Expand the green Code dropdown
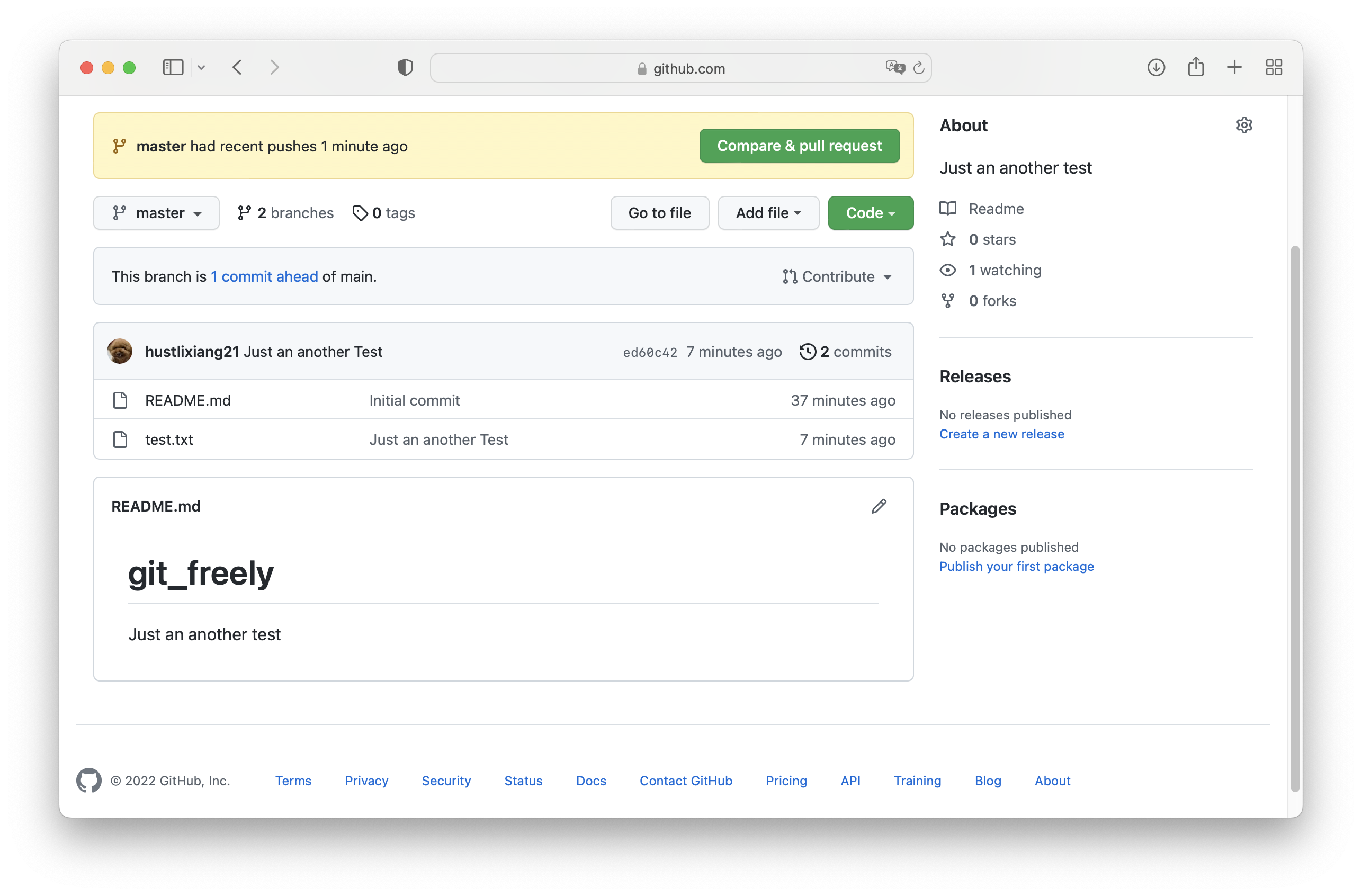1362x896 pixels. pos(870,213)
